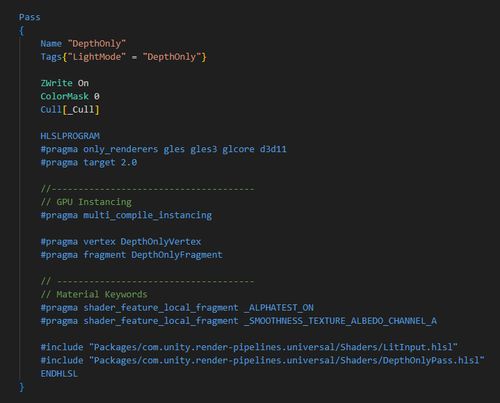
Task: Click the opening brace below Pass
Action: (x=21, y=31)
